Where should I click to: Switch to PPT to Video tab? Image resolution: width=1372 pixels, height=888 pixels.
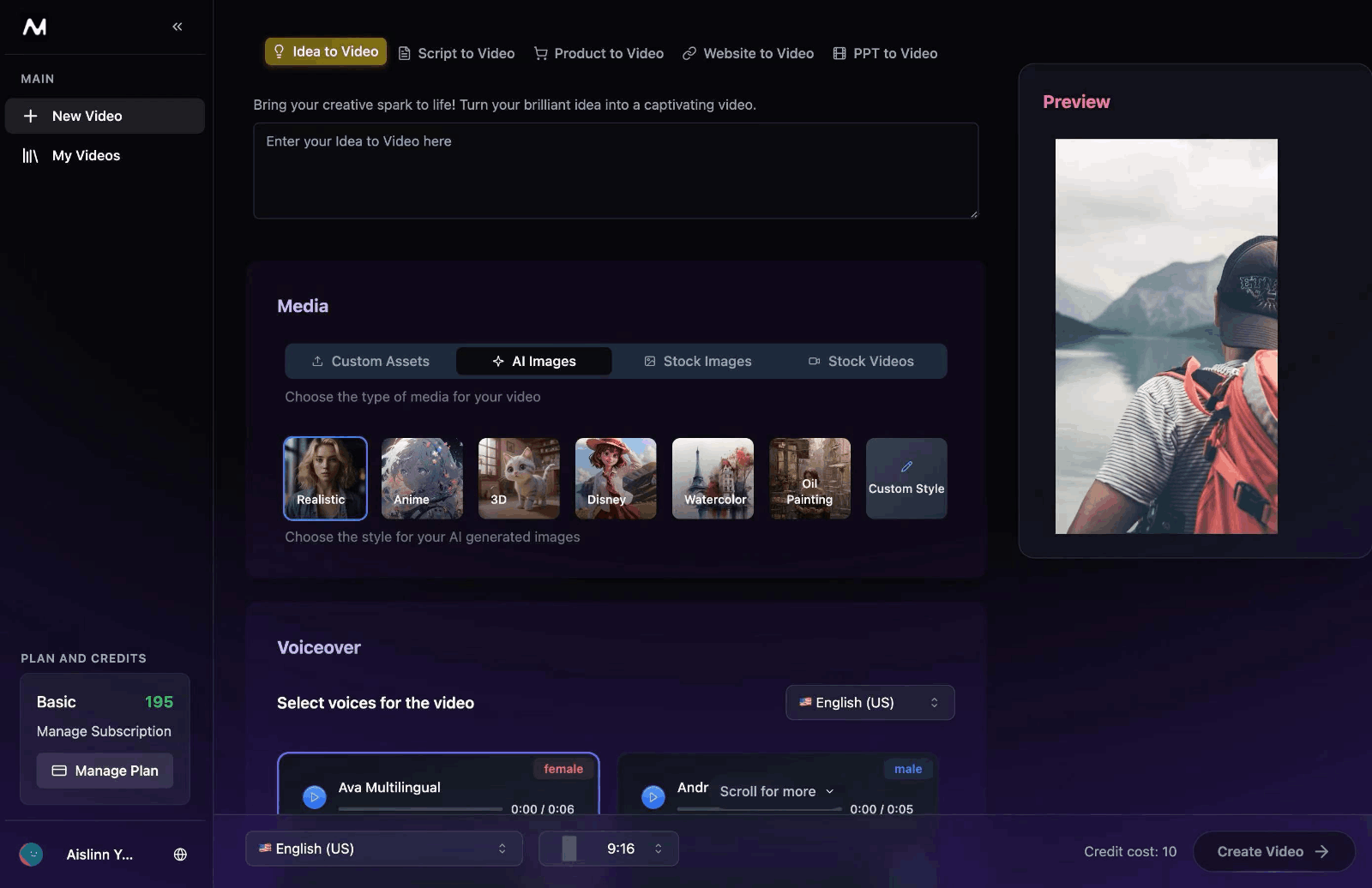coord(885,53)
